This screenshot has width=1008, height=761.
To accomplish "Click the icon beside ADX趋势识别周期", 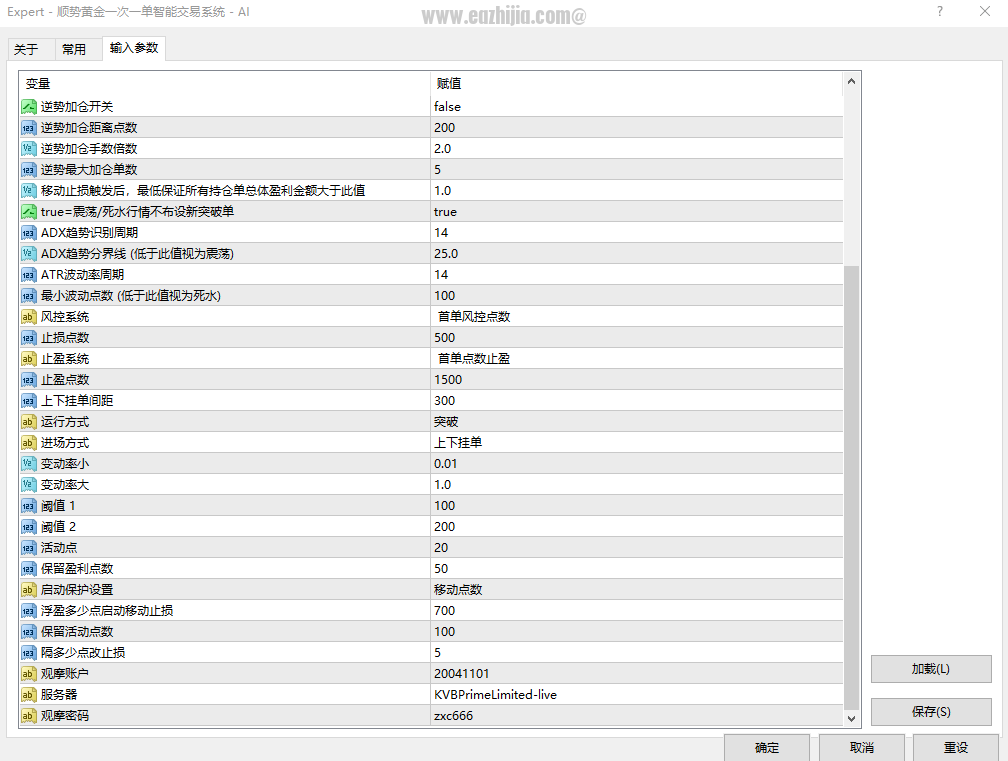I will (28, 233).
